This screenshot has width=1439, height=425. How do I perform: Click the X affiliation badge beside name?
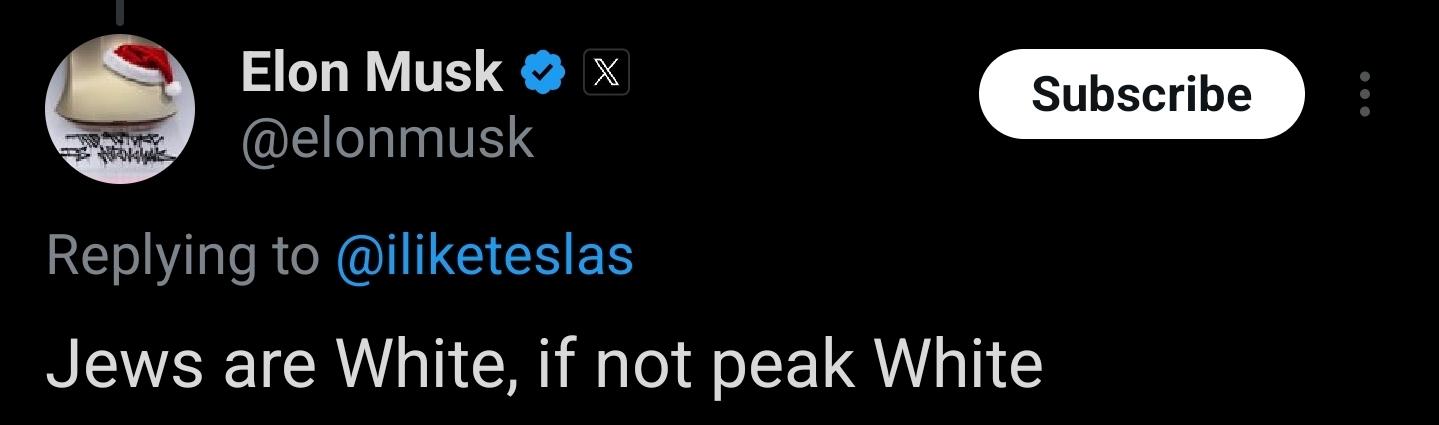[604, 73]
